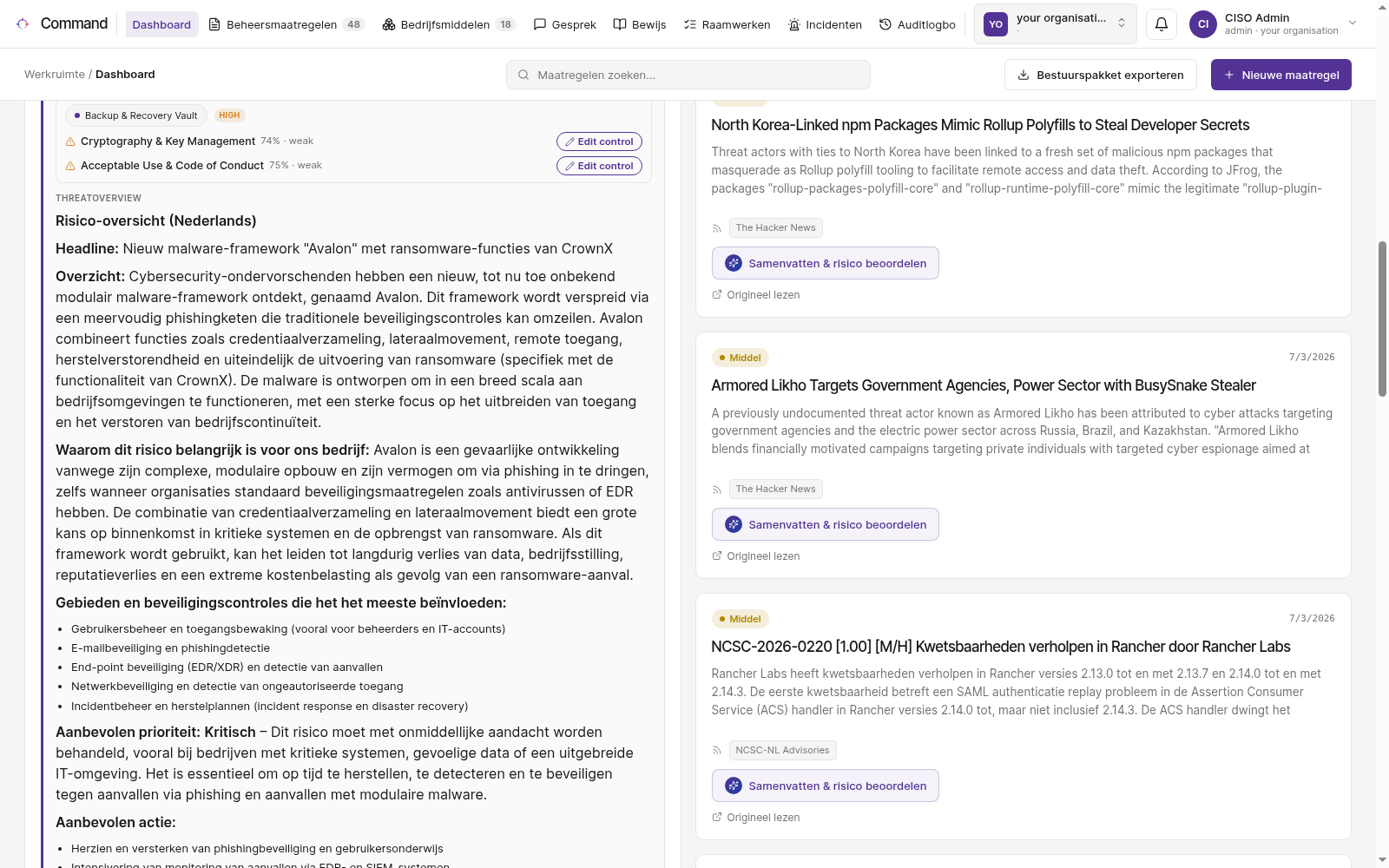Click warning icon beside Cryptography & Key Management

tap(70, 141)
